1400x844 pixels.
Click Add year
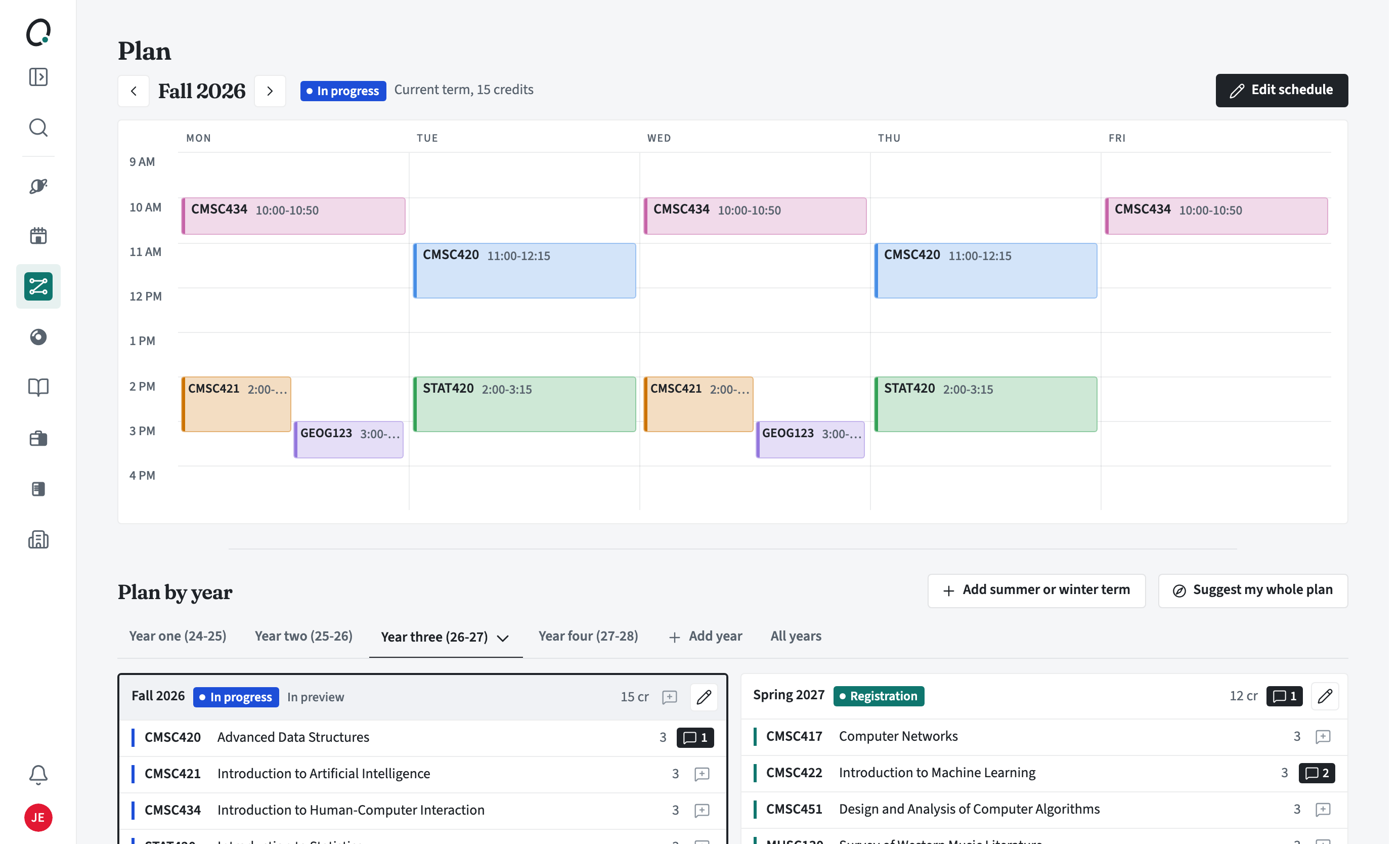click(x=705, y=636)
